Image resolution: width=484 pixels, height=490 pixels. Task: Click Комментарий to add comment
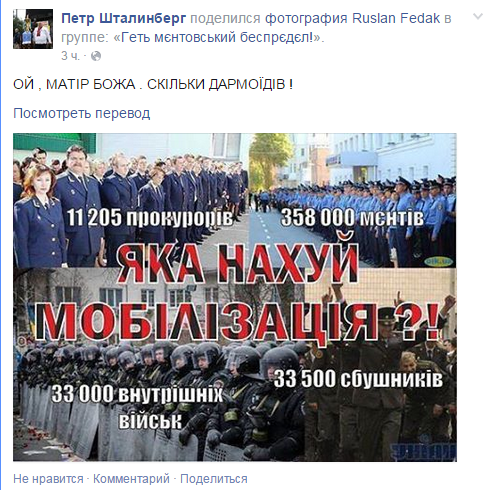pos(131,479)
